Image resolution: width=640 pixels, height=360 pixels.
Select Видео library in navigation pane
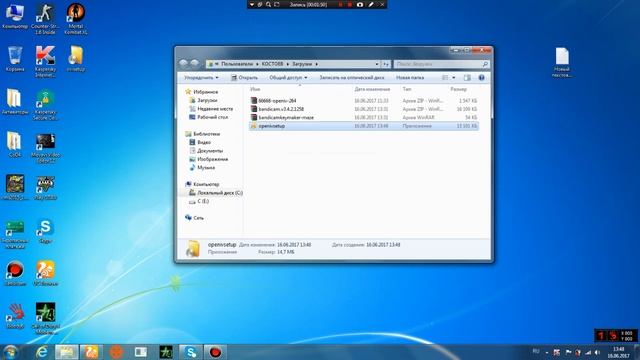(204, 142)
